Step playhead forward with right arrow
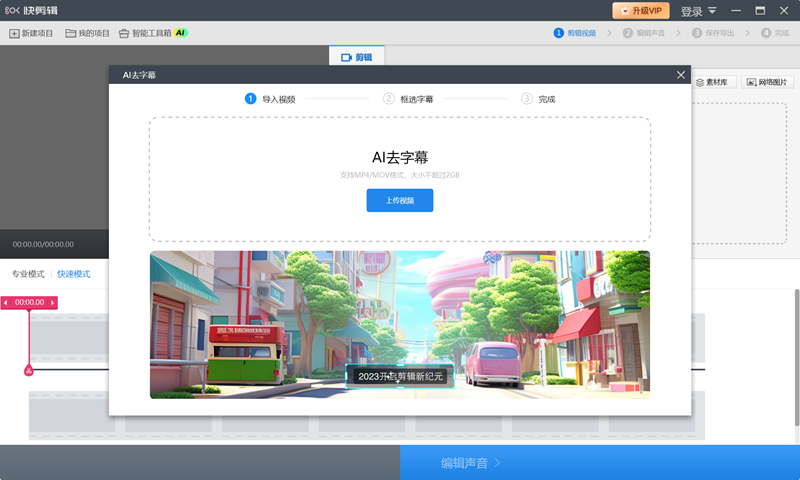The width and height of the screenshot is (800, 480). (x=52, y=302)
